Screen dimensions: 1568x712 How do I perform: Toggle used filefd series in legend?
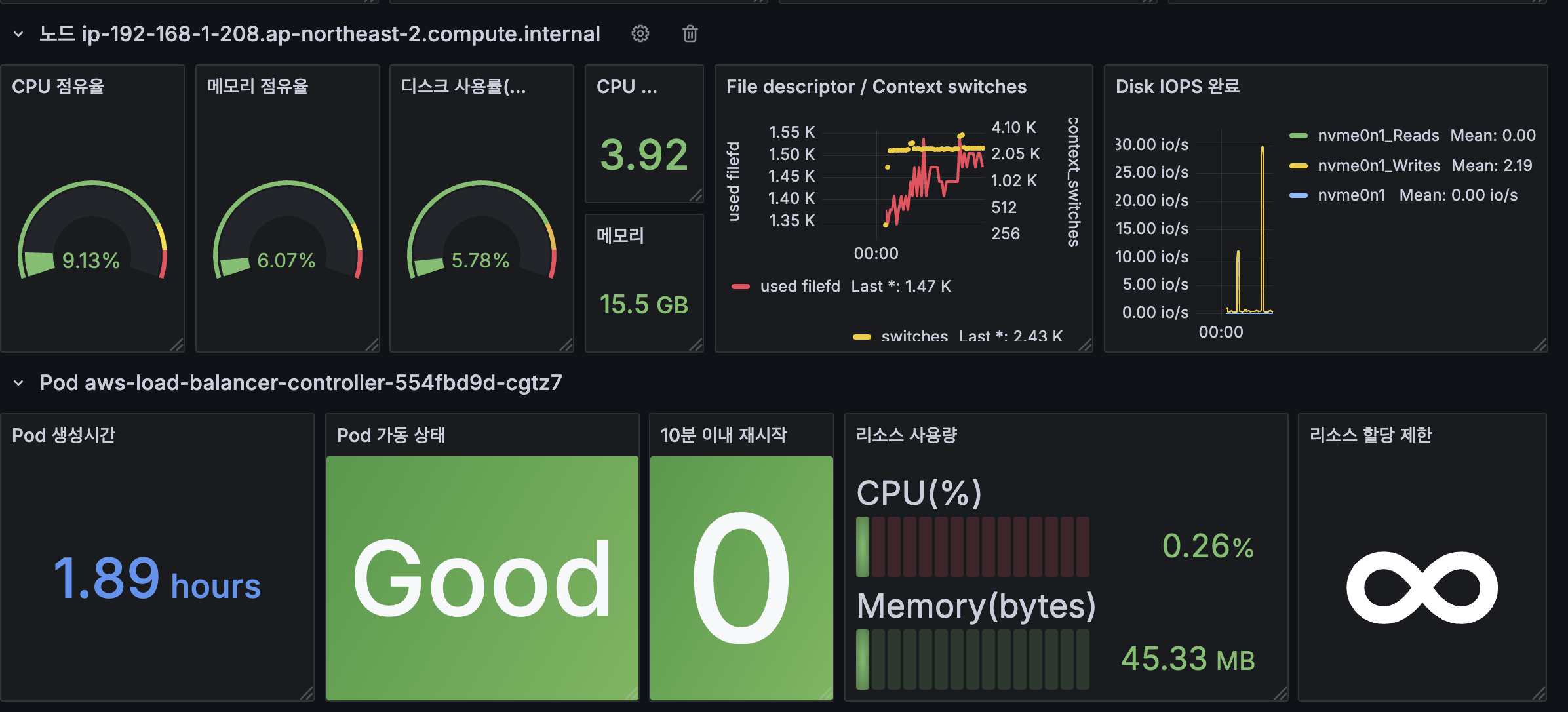(800, 287)
